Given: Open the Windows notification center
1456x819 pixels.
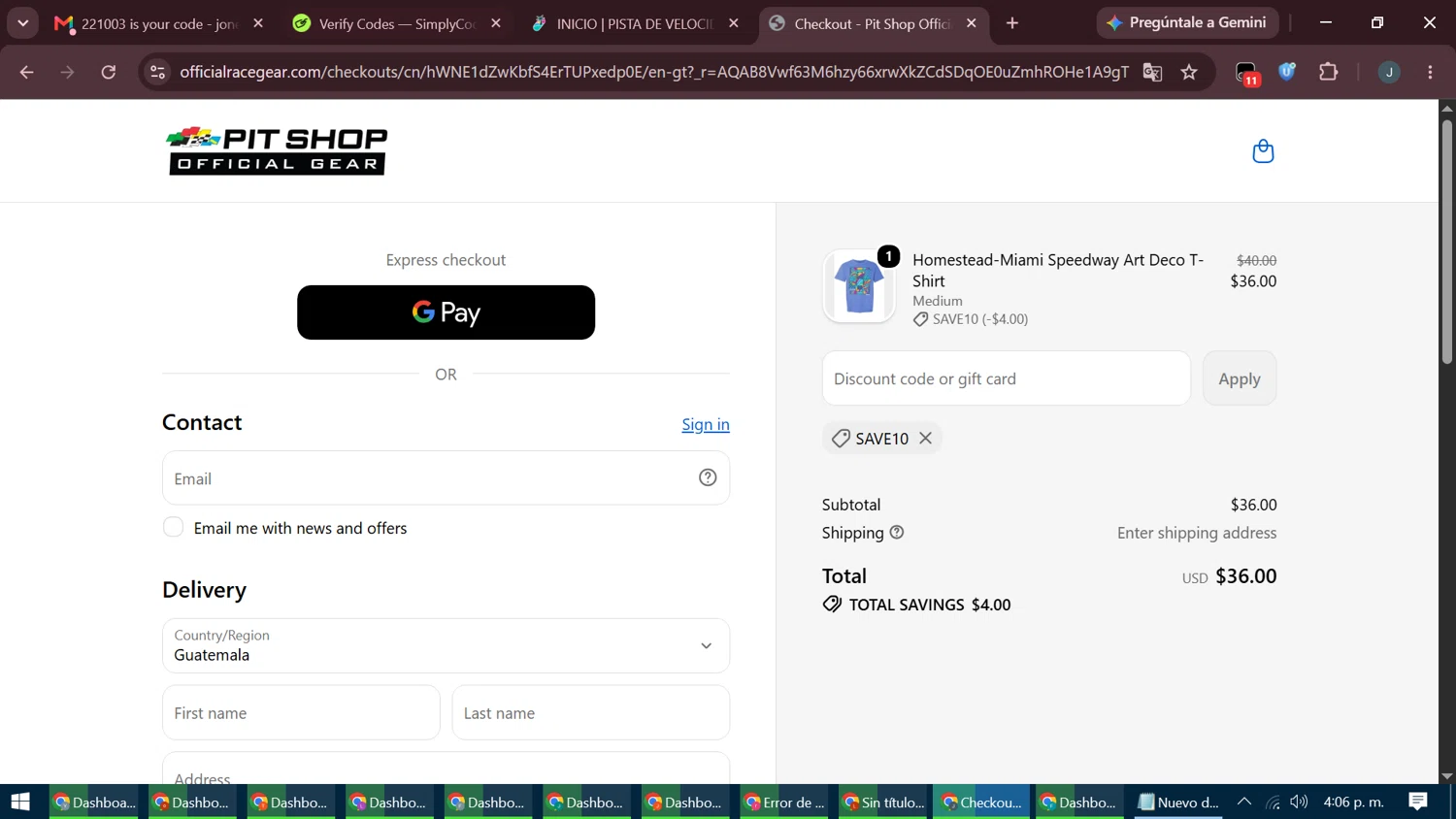Looking at the screenshot, I should (1418, 802).
